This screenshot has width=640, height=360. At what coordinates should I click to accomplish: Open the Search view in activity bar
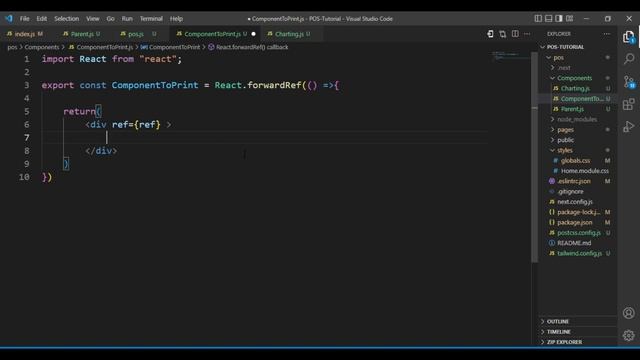[629, 59]
